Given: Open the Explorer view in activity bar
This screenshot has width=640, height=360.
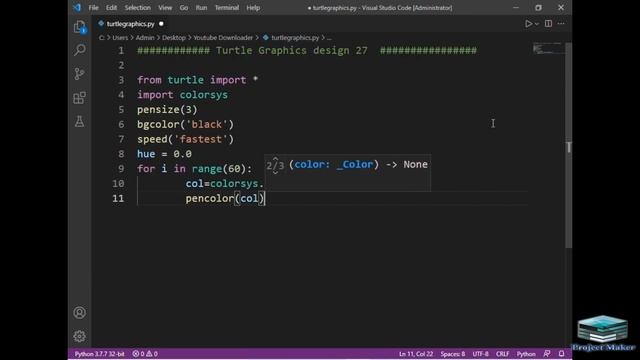Looking at the screenshot, I should click(x=80, y=27).
